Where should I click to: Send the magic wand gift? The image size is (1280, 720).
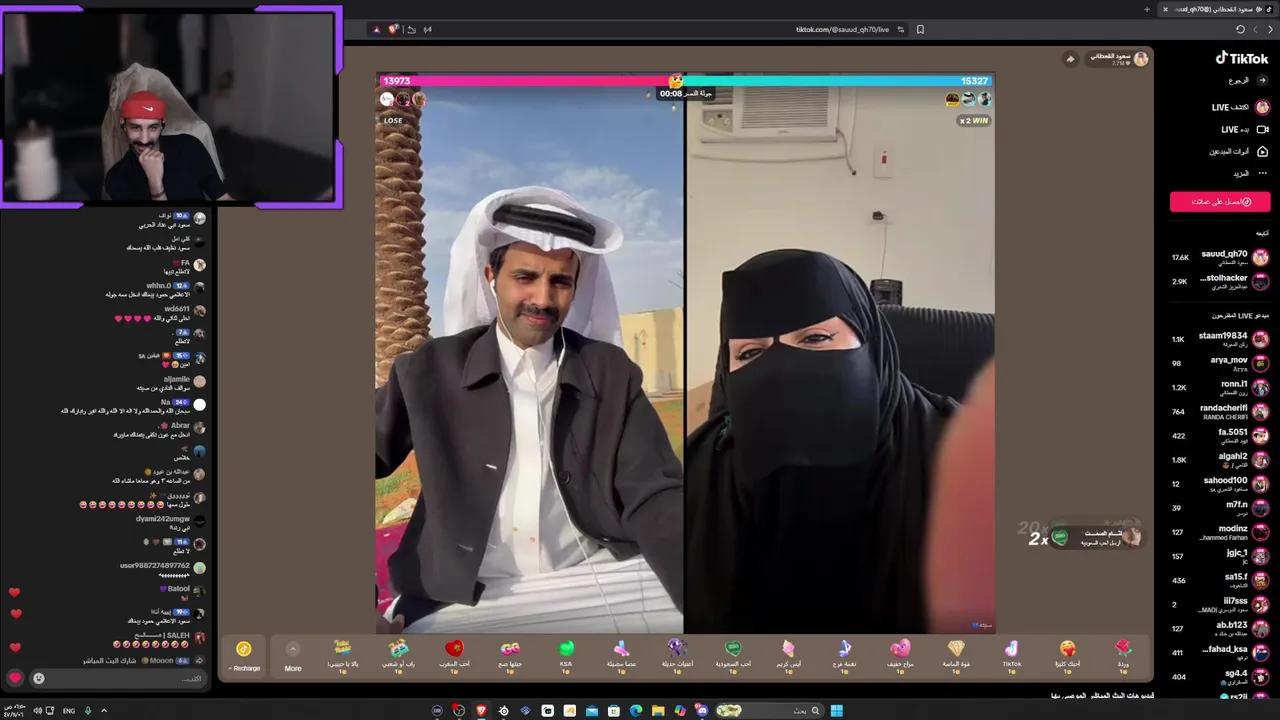(x=622, y=655)
